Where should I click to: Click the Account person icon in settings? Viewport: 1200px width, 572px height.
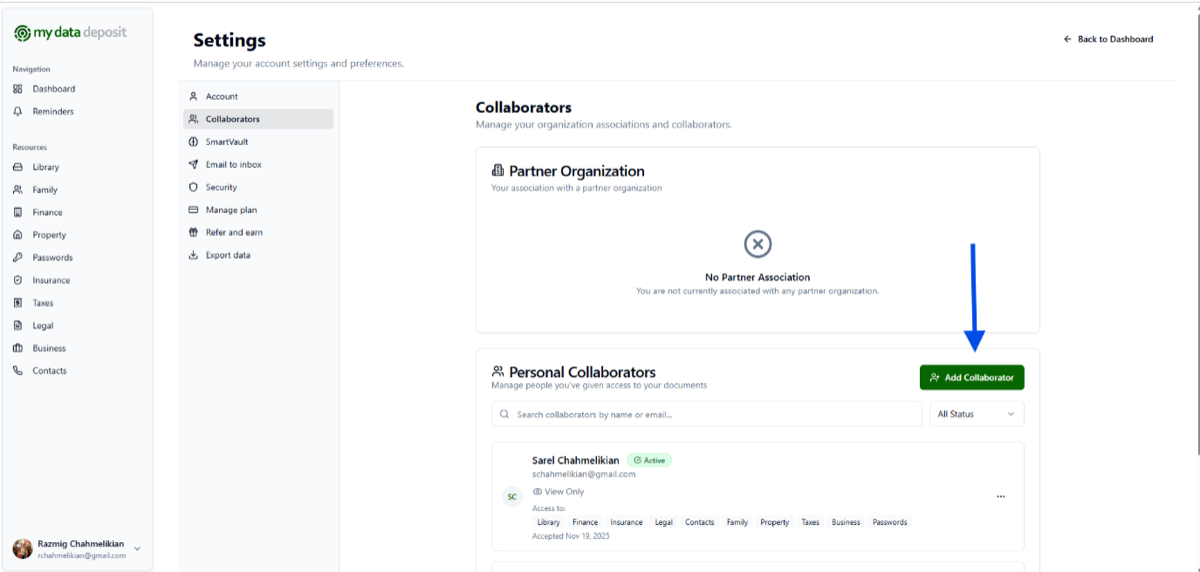194,97
